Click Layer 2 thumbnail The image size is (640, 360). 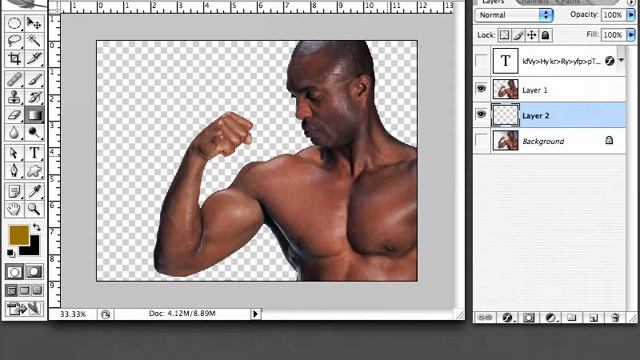[505, 115]
